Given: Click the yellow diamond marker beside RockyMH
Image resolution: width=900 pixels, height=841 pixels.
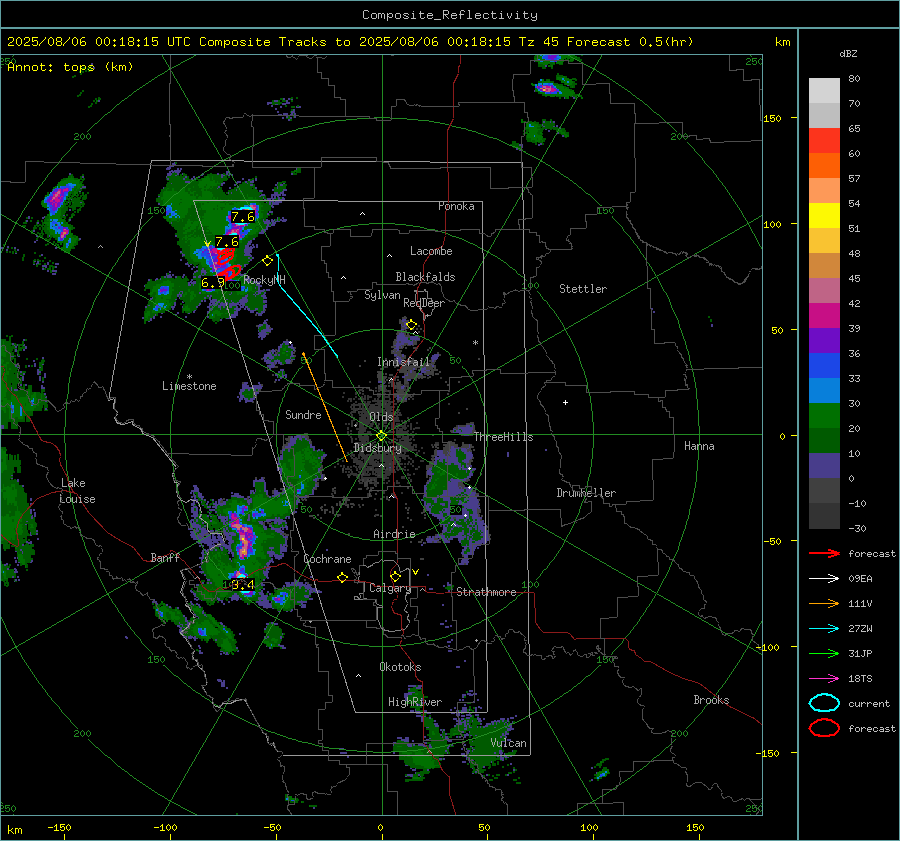Looking at the screenshot, I should point(267,261).
